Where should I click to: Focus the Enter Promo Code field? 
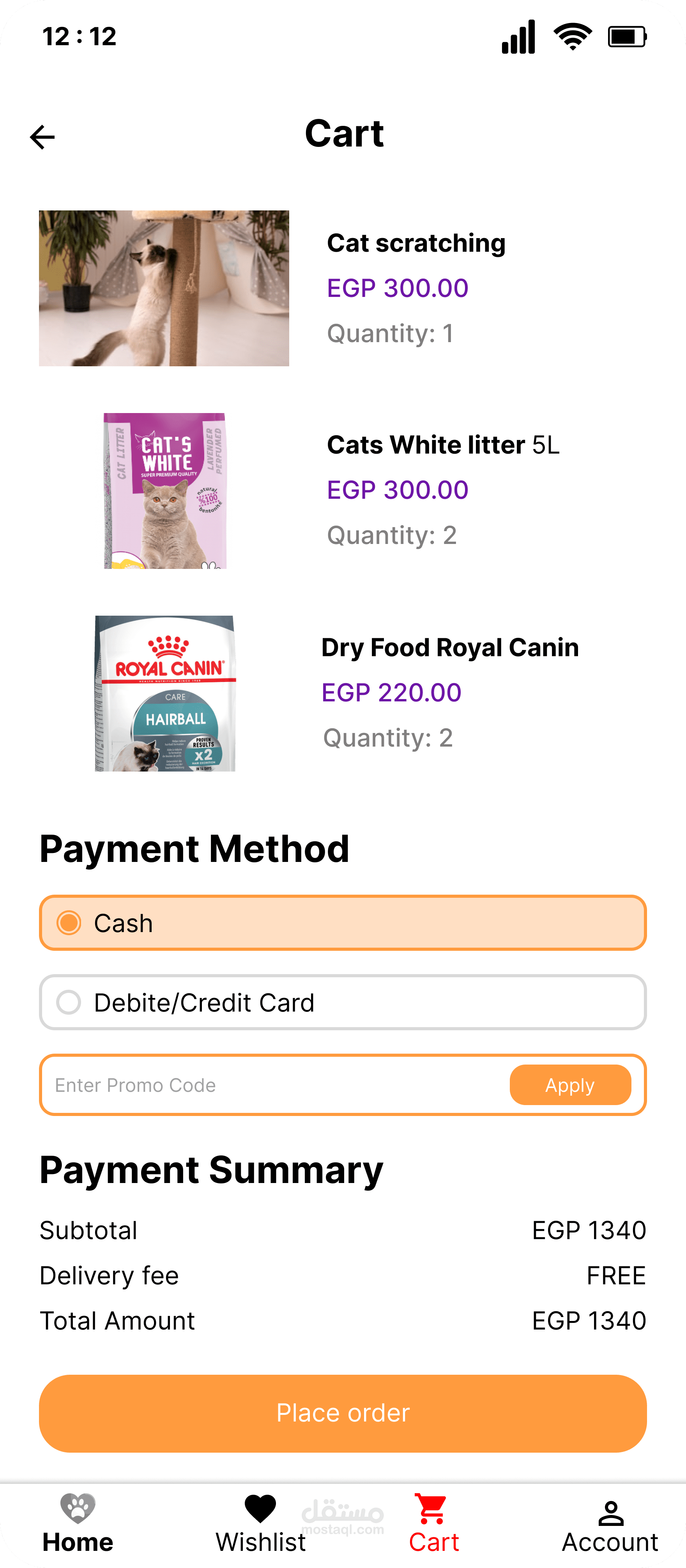[274, 1085]
